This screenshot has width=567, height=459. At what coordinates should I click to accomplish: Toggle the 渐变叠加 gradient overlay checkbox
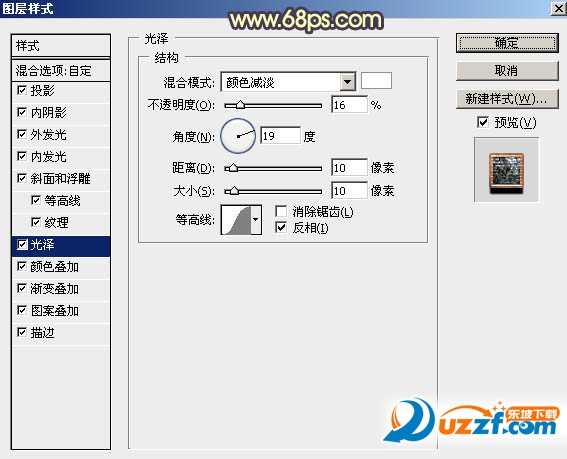click(22, 288)
